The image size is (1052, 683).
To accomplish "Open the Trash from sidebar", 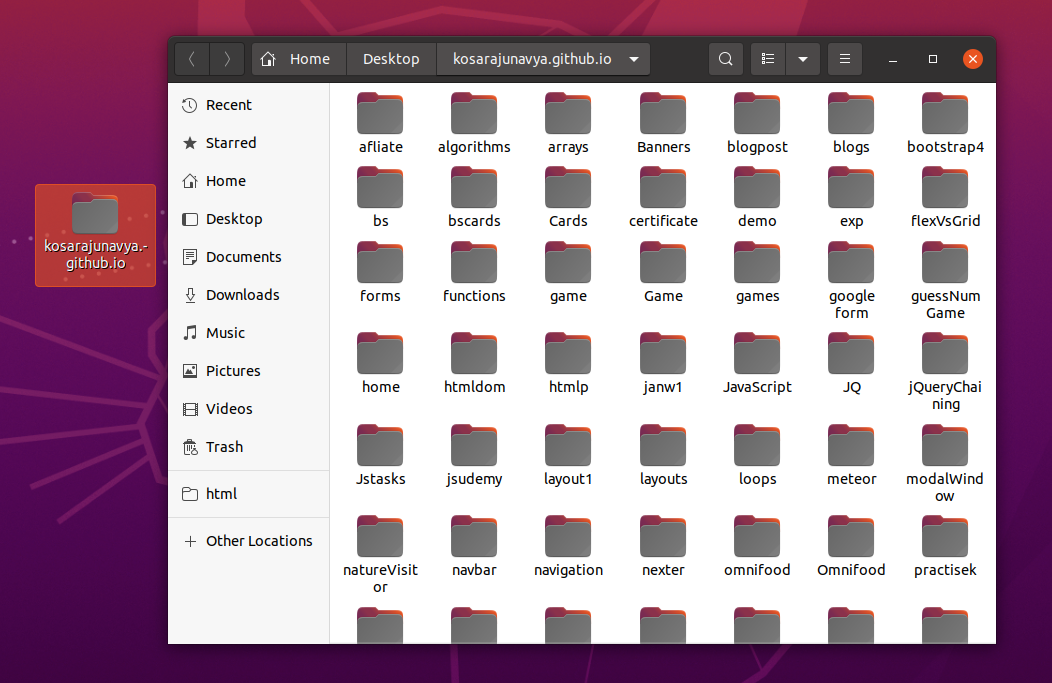I will (224, 447).
